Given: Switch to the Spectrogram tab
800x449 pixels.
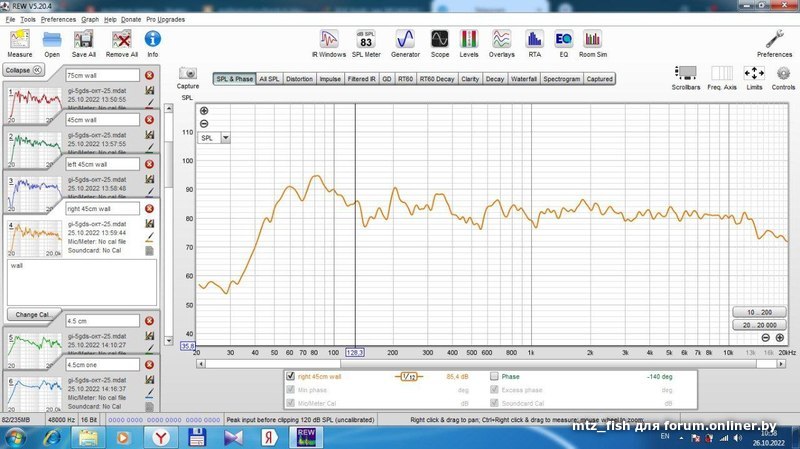Looking at the screenshot, I should (561, 79).
